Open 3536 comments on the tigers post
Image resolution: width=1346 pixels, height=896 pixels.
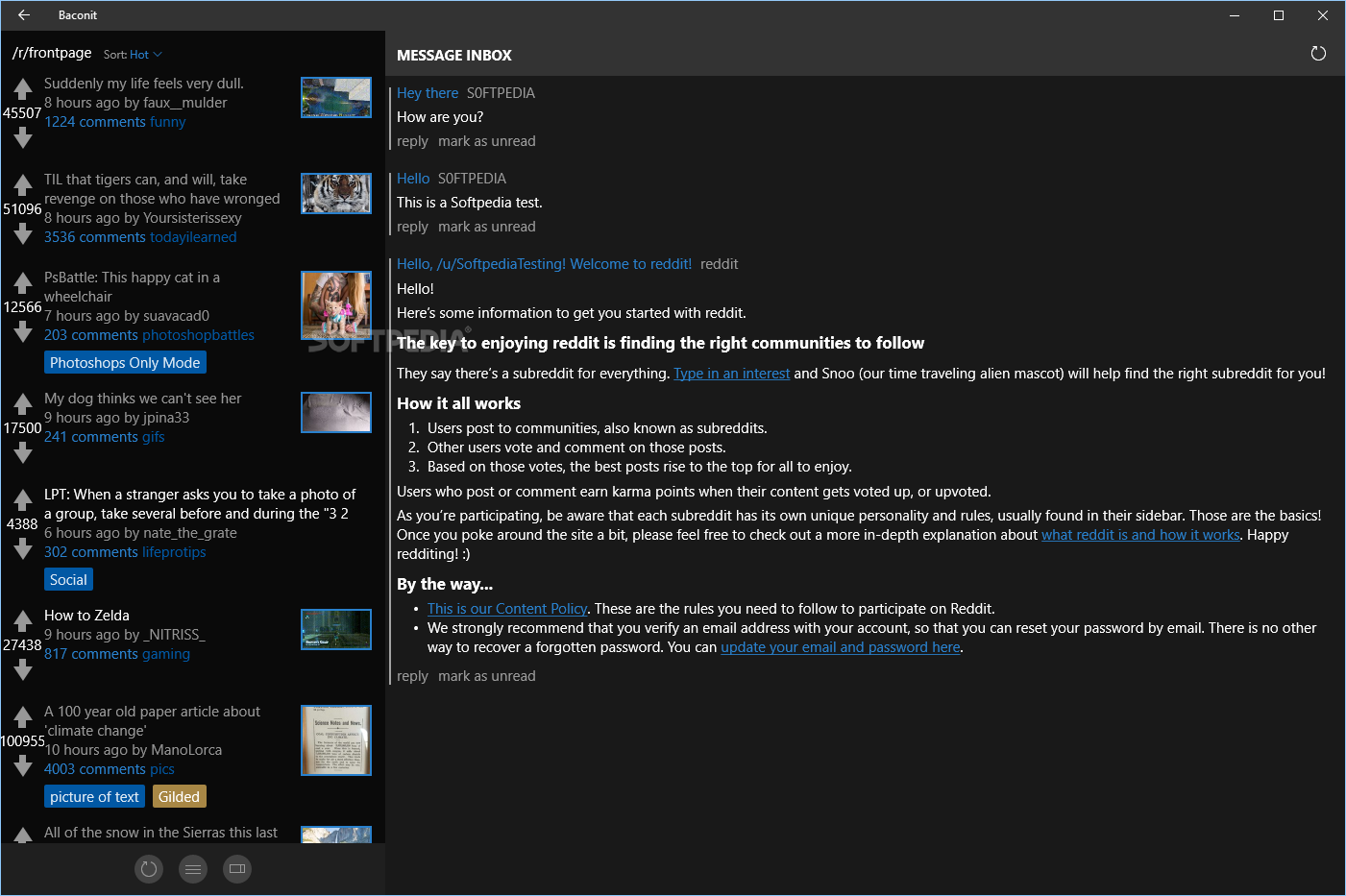pos(95,237)
